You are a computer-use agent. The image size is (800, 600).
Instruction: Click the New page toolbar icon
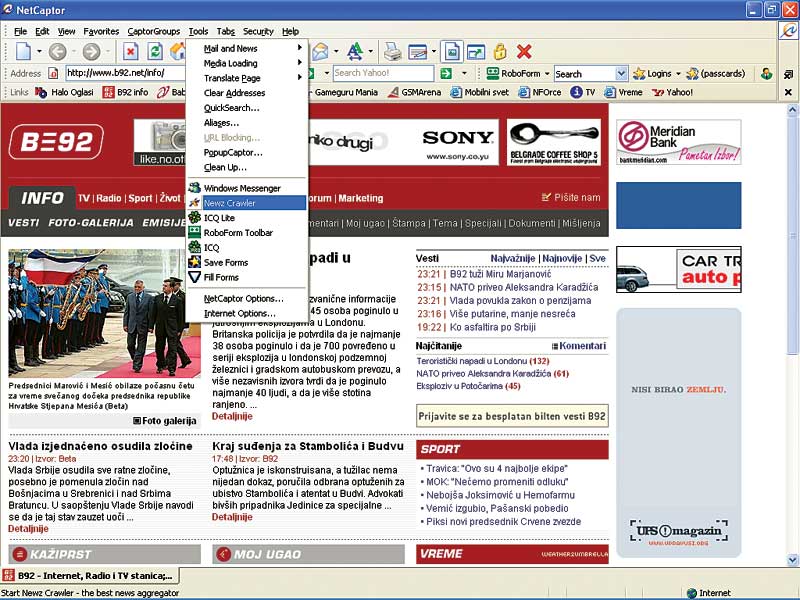(23, 52)
